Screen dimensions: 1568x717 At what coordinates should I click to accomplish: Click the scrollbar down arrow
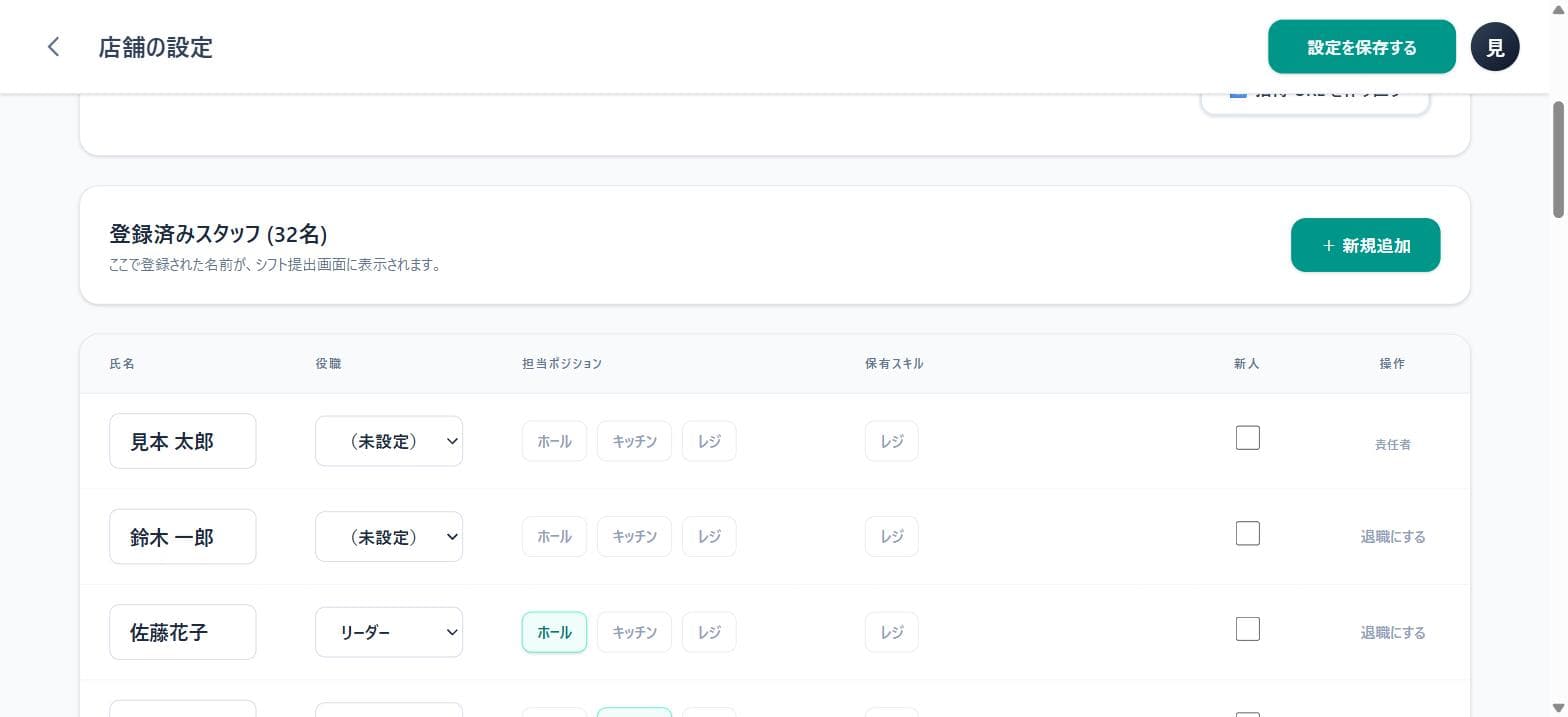pos(1558,707)
